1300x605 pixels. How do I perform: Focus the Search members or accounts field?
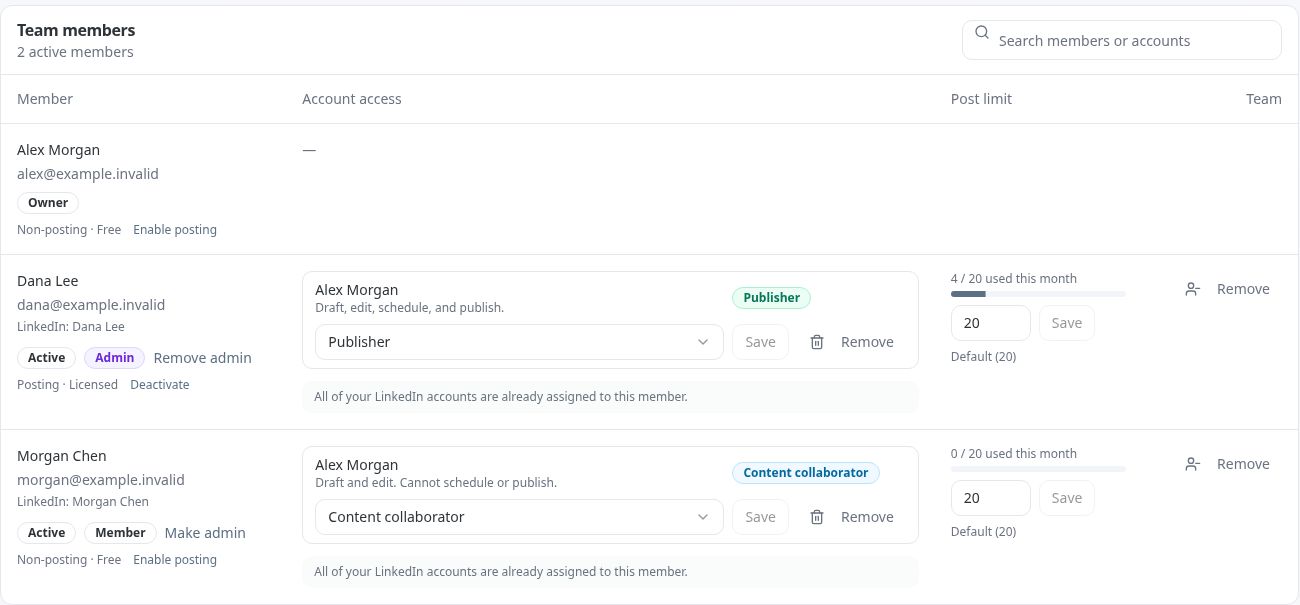click(1121, 40)
